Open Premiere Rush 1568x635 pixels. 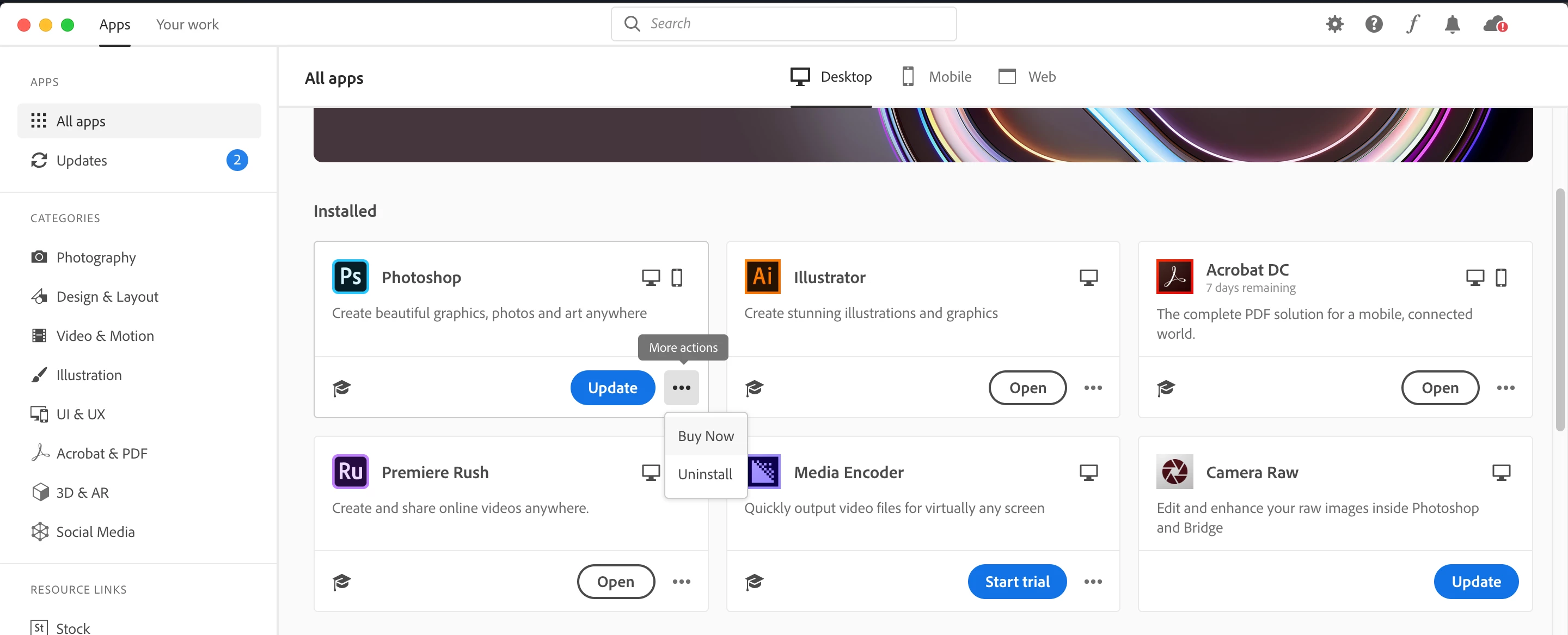click(615, 582)
